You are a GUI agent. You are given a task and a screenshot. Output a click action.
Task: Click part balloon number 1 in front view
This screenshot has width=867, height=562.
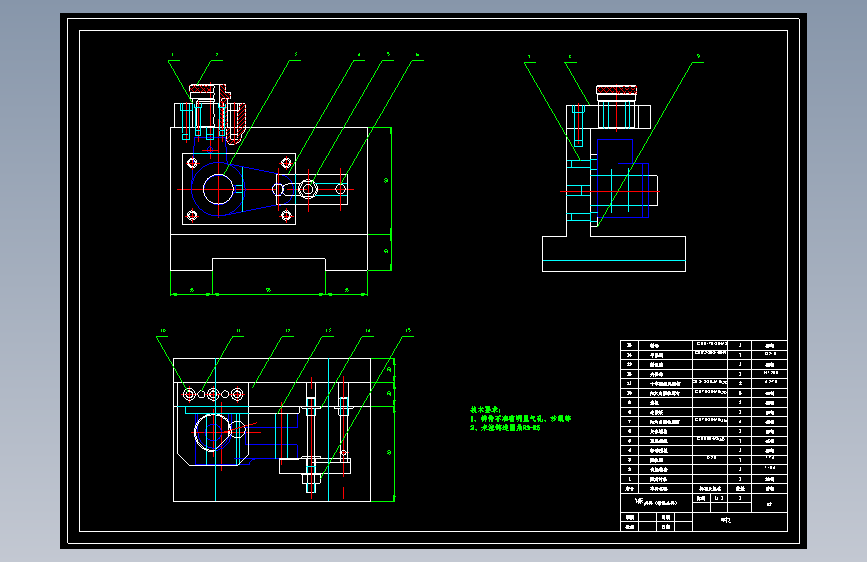pos(173,55)
